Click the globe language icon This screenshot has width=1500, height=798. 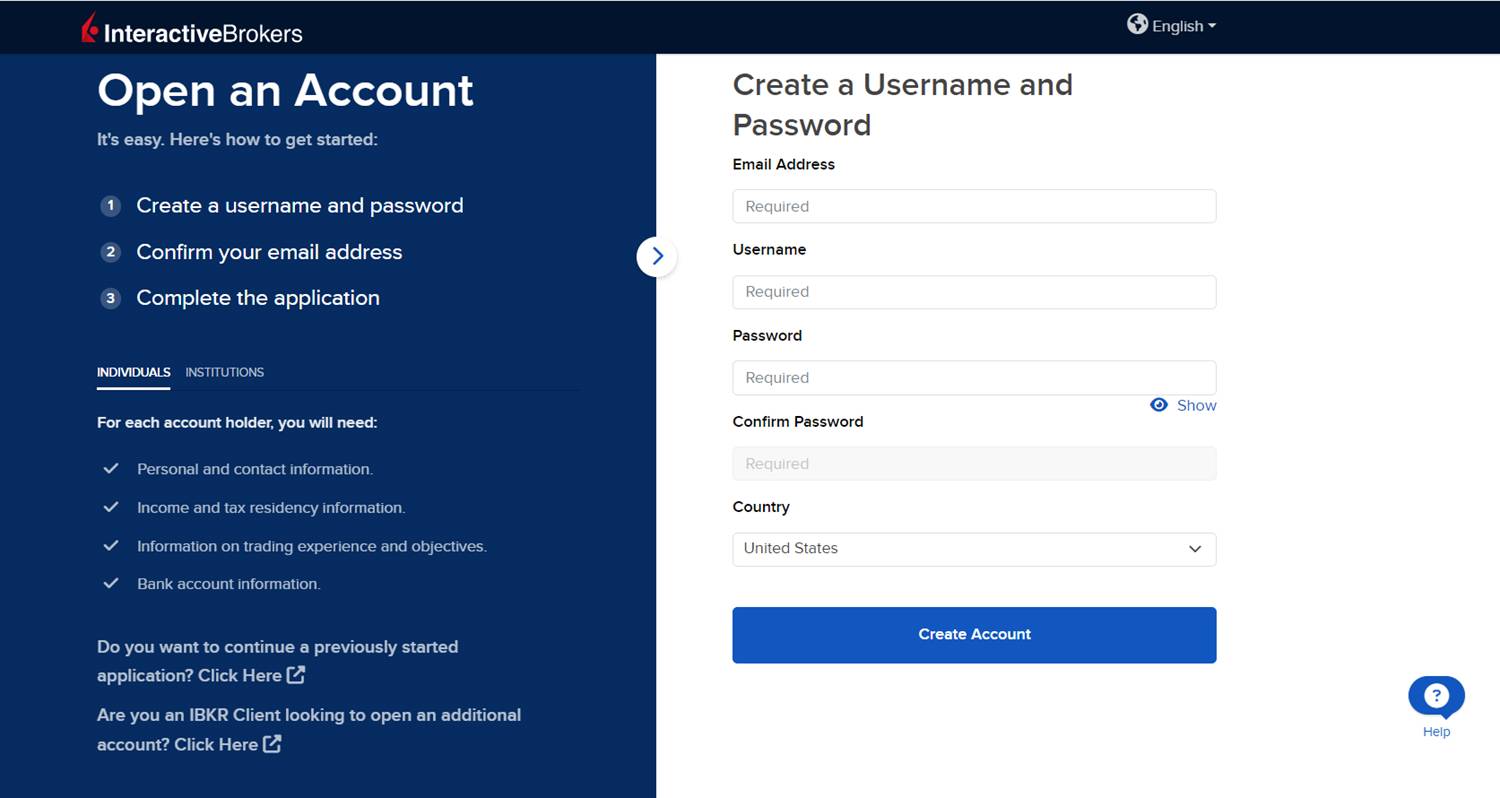click(1137, 24)
